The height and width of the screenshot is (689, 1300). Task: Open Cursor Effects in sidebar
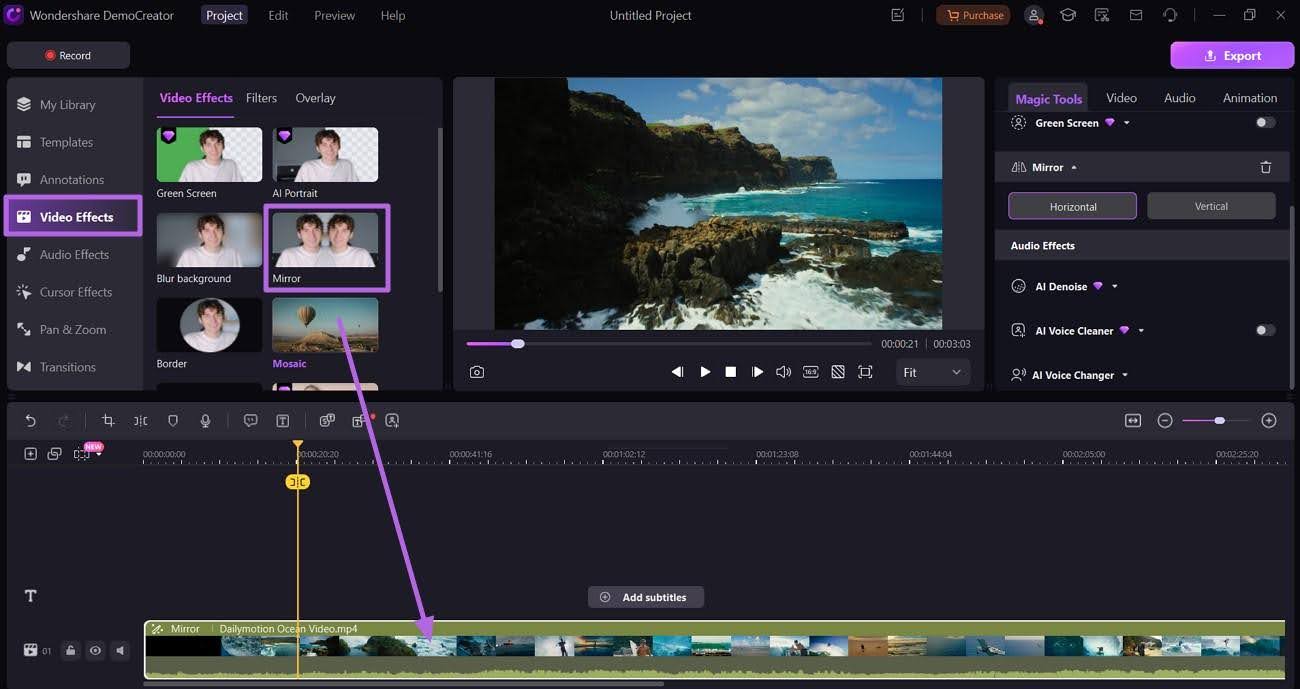click(74, 292)
